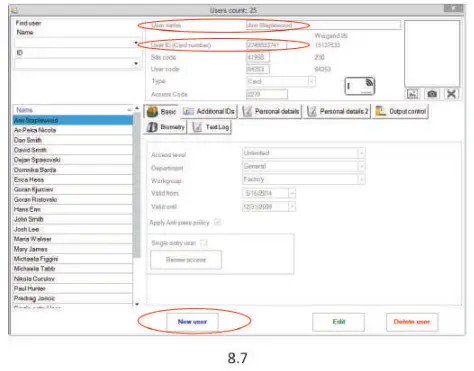Select Dan Smith in the user list
The image size is (474, 371).
[73, 140]
